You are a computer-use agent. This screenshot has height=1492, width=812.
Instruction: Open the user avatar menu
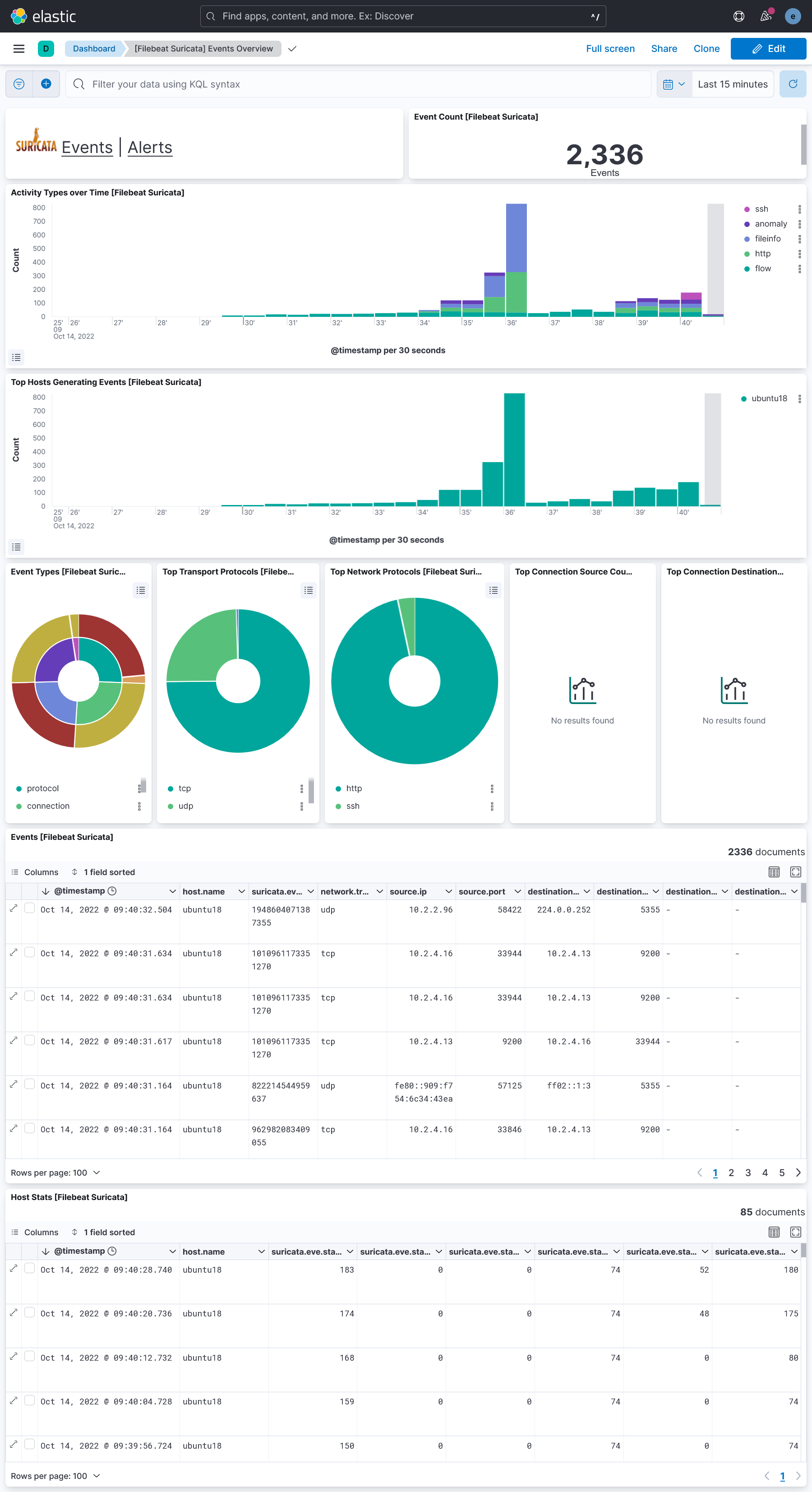(792, 16)
